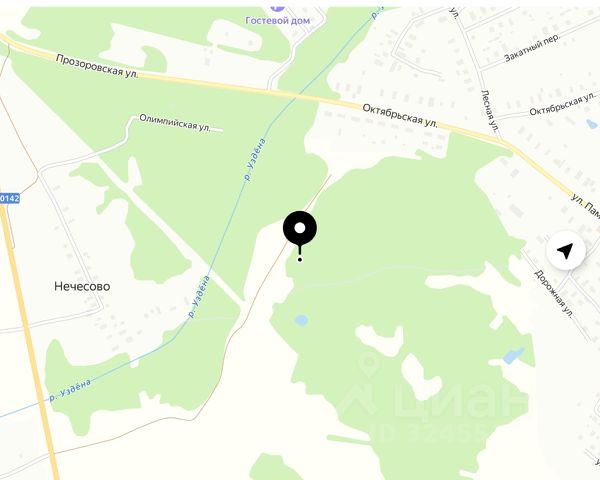Select upper р. Узёна river label

click(255, 159)
